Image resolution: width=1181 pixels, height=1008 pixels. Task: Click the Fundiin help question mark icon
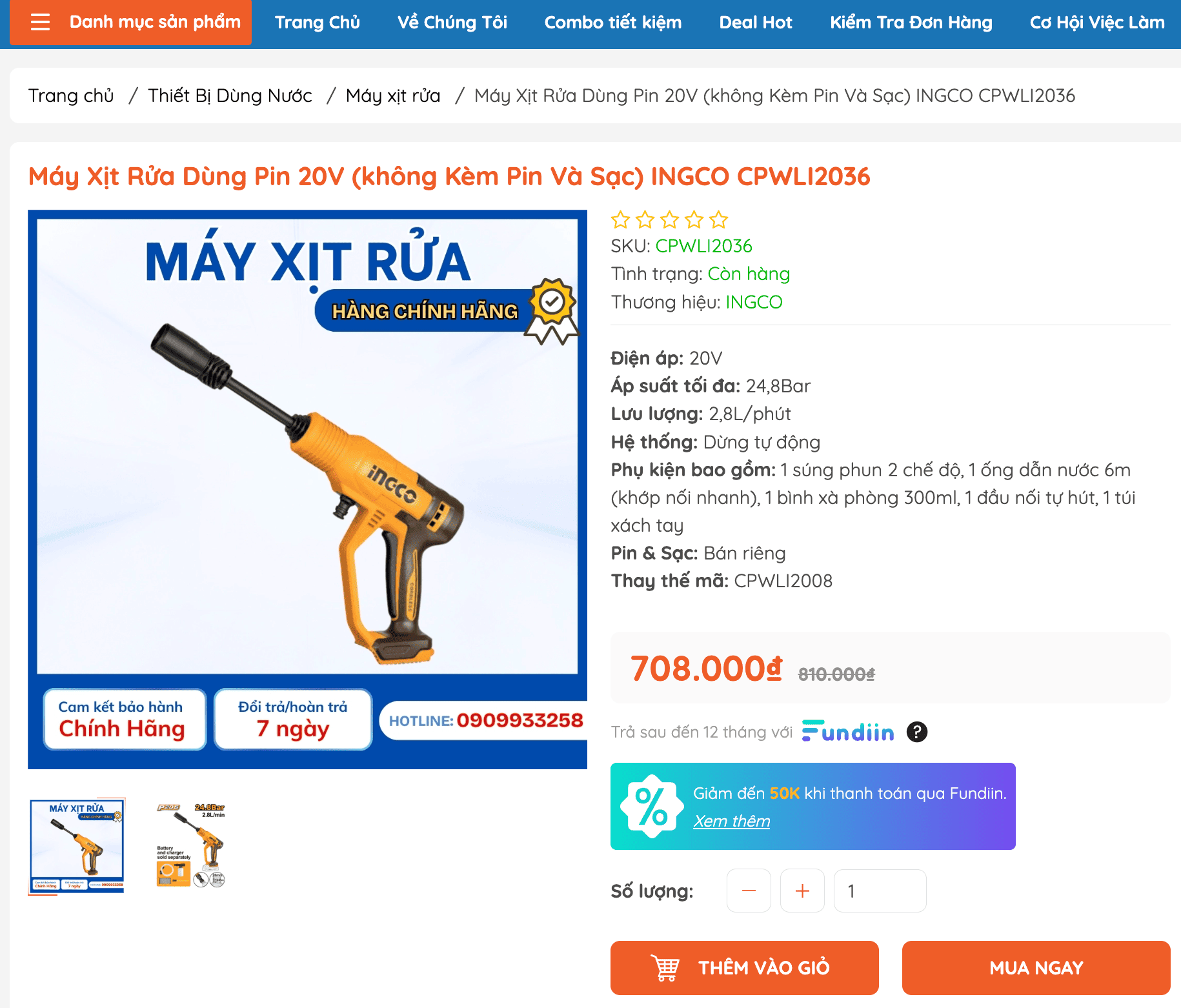click(917, 732)
